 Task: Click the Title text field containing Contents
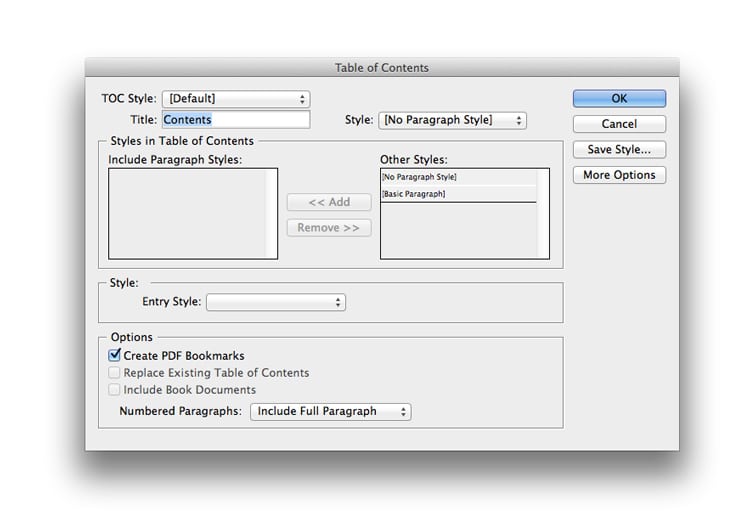pos(236,120)
